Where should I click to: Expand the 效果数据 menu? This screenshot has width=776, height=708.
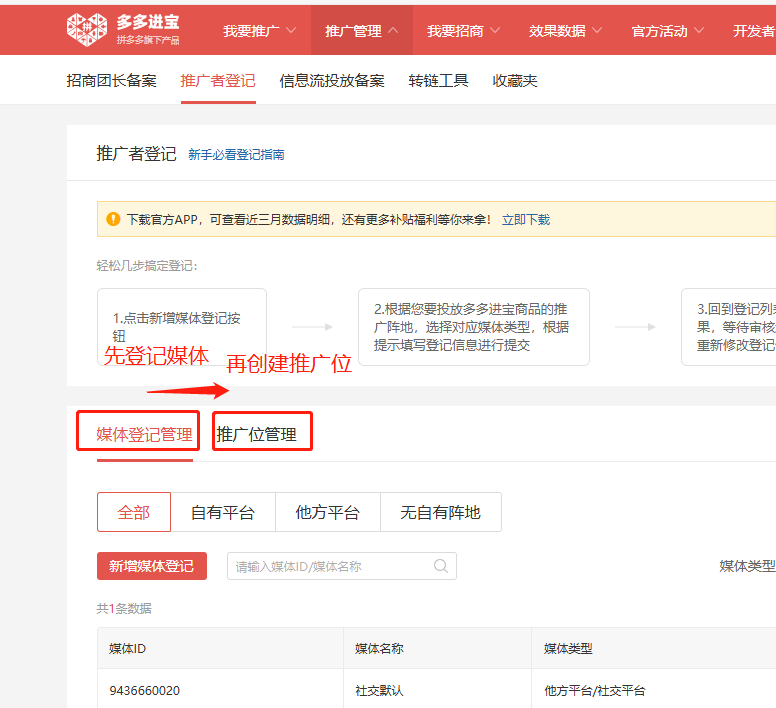[566, 31]
